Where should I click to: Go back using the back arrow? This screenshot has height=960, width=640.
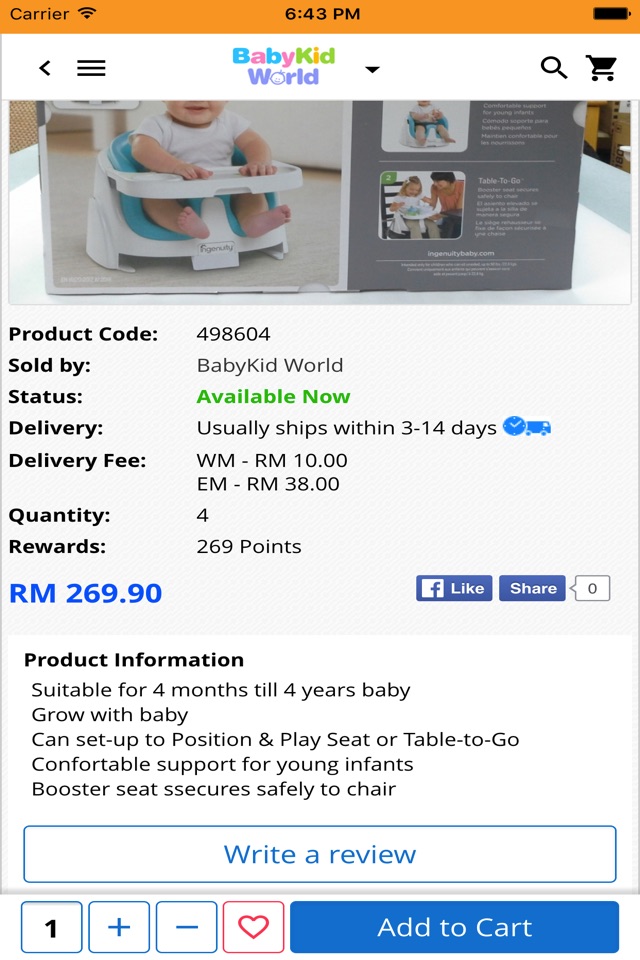pos(45,67)
